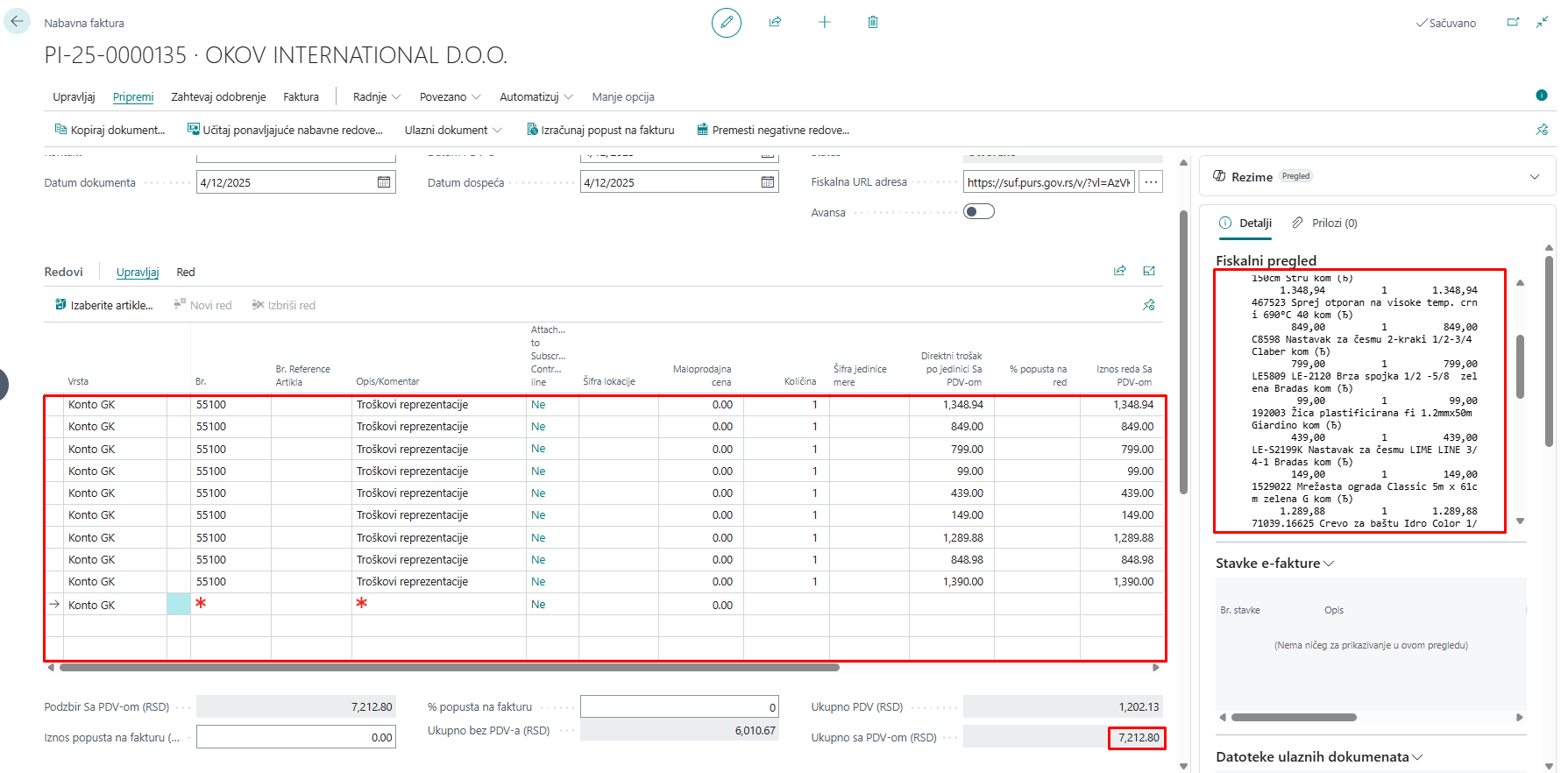Screen dimensions: 1568x773
Task: Click the pencil edit icon
Action: coord(726,23)
